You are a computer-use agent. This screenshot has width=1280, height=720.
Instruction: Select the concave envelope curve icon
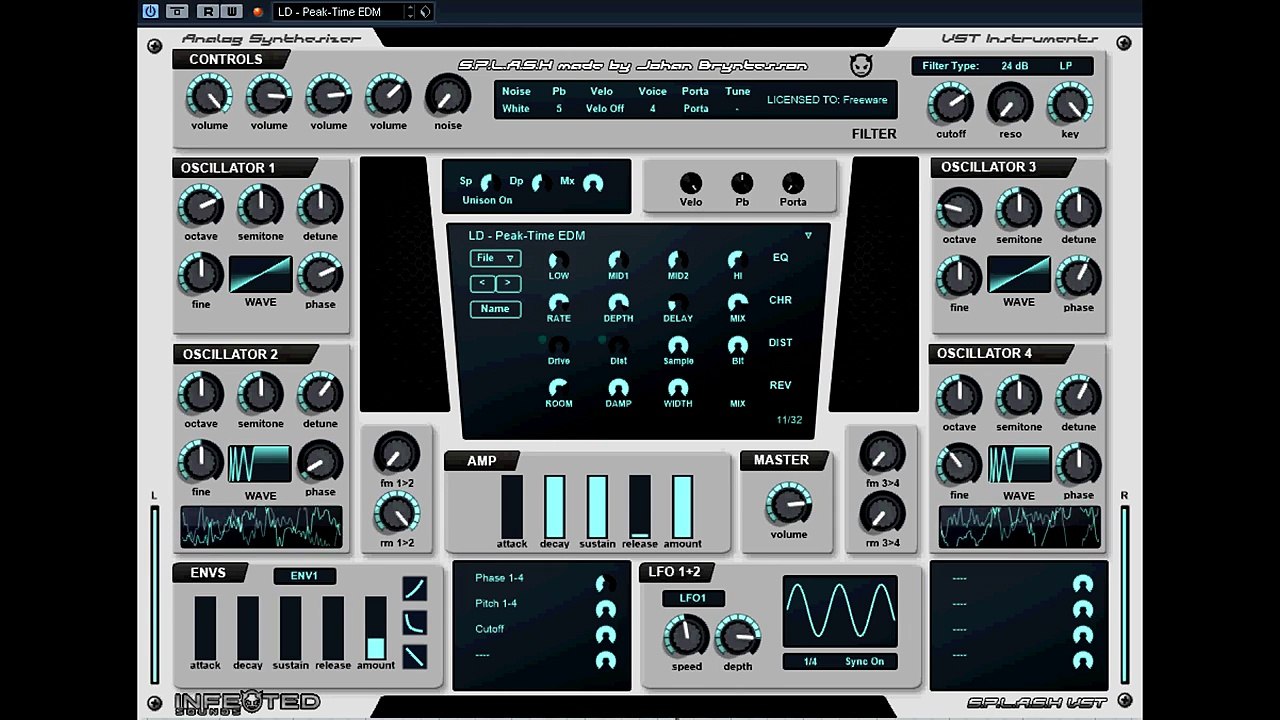pyautogui.click(x=414, y=622)
